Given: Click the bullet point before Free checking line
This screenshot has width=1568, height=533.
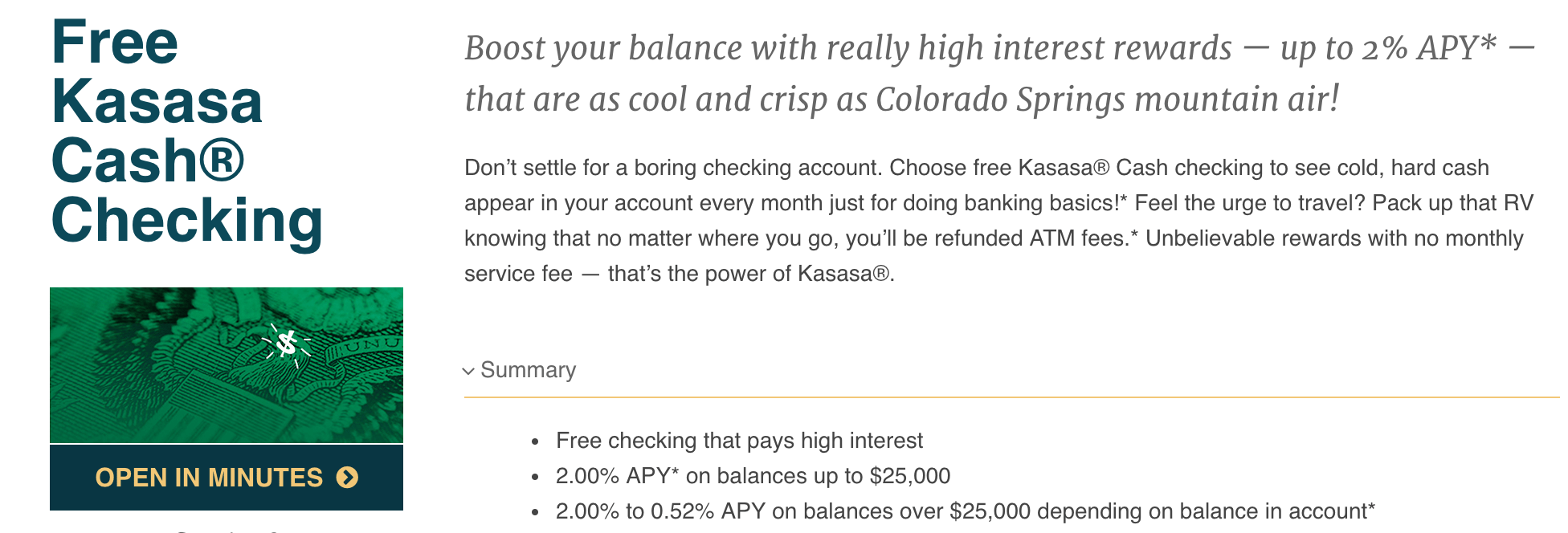Looking at the screenshot, I should (x=535, y=441).
